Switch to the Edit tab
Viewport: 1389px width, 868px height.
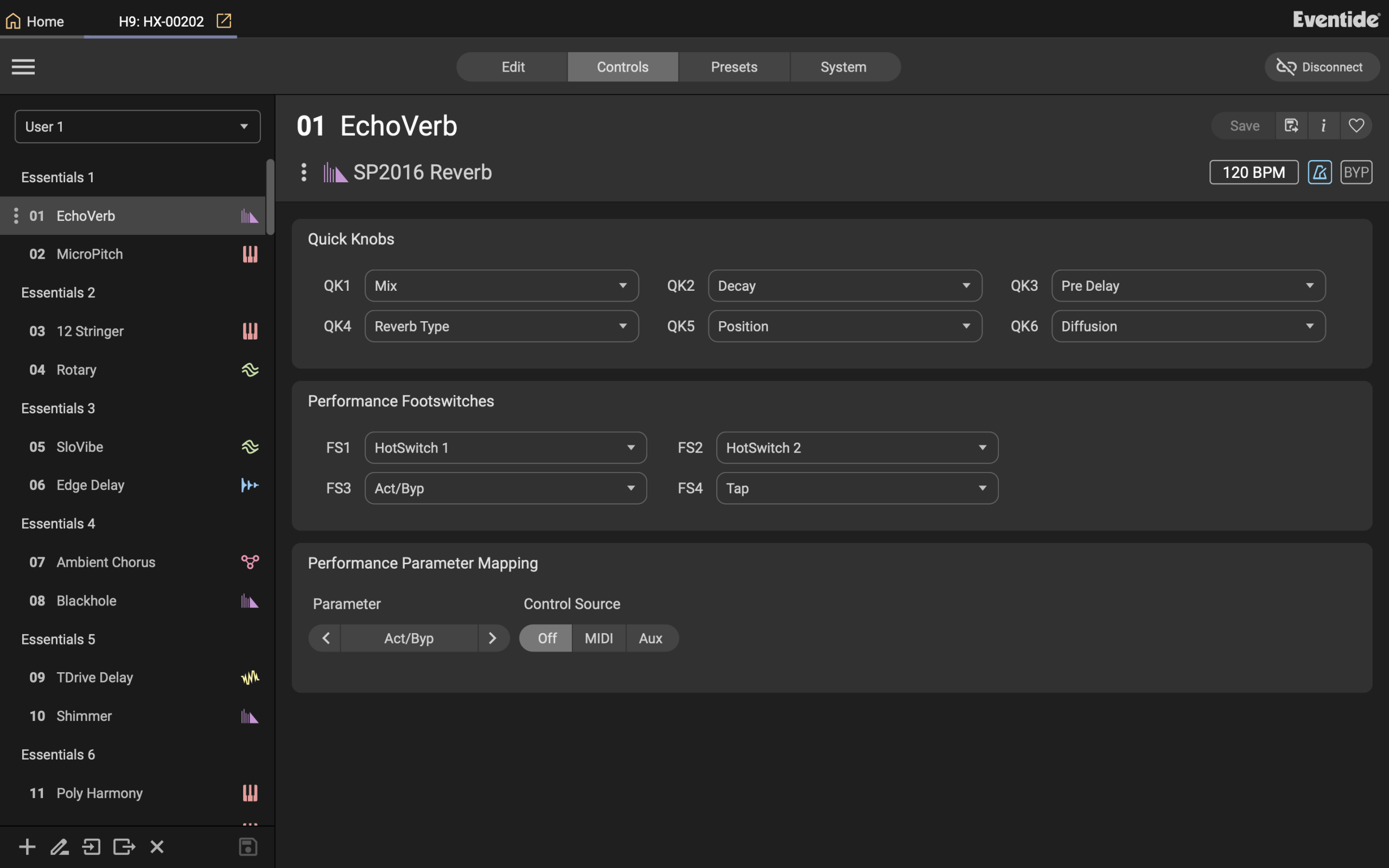512,67
